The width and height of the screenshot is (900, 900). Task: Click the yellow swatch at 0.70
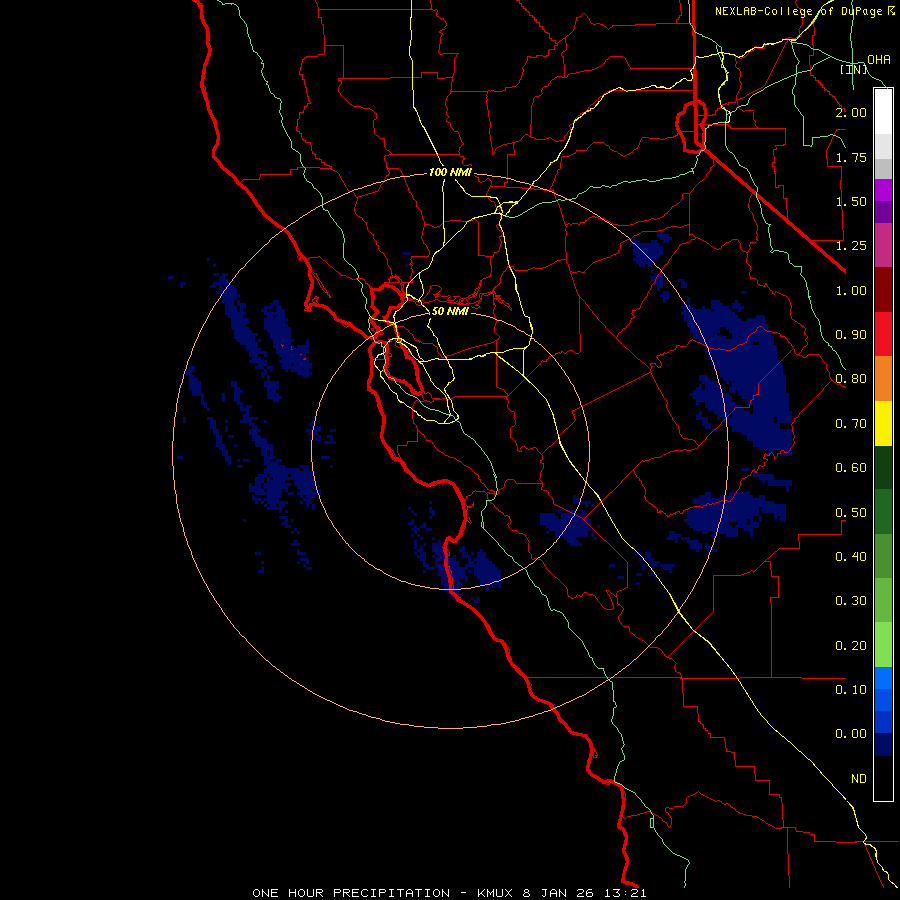tap(883, 423)
